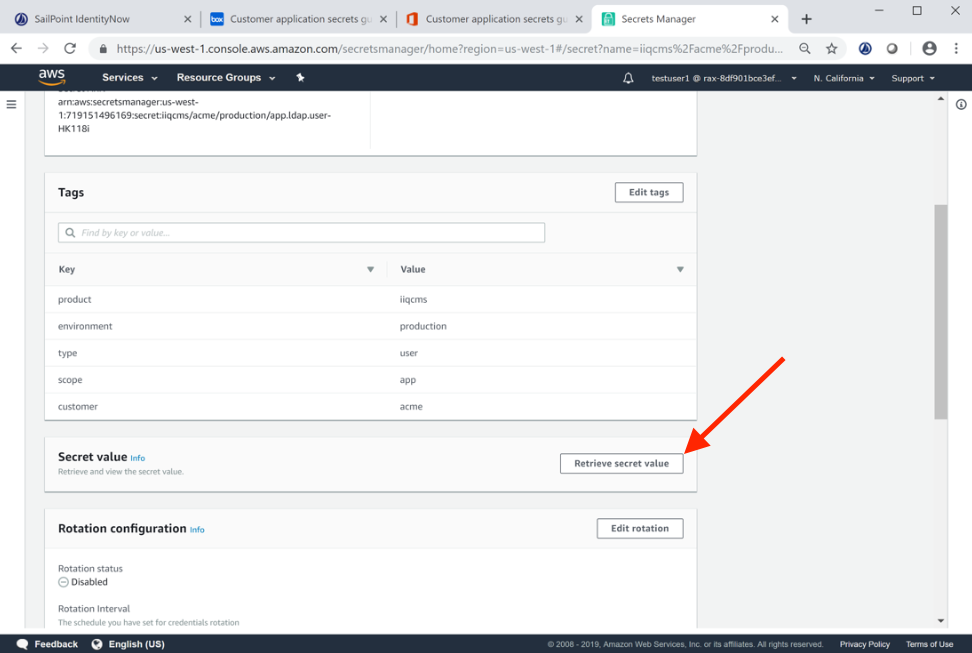Screen dimensions: 972x653
Task: Click the info circle icon on right panel
Action: pyautogui.click(x=961, y=104)
